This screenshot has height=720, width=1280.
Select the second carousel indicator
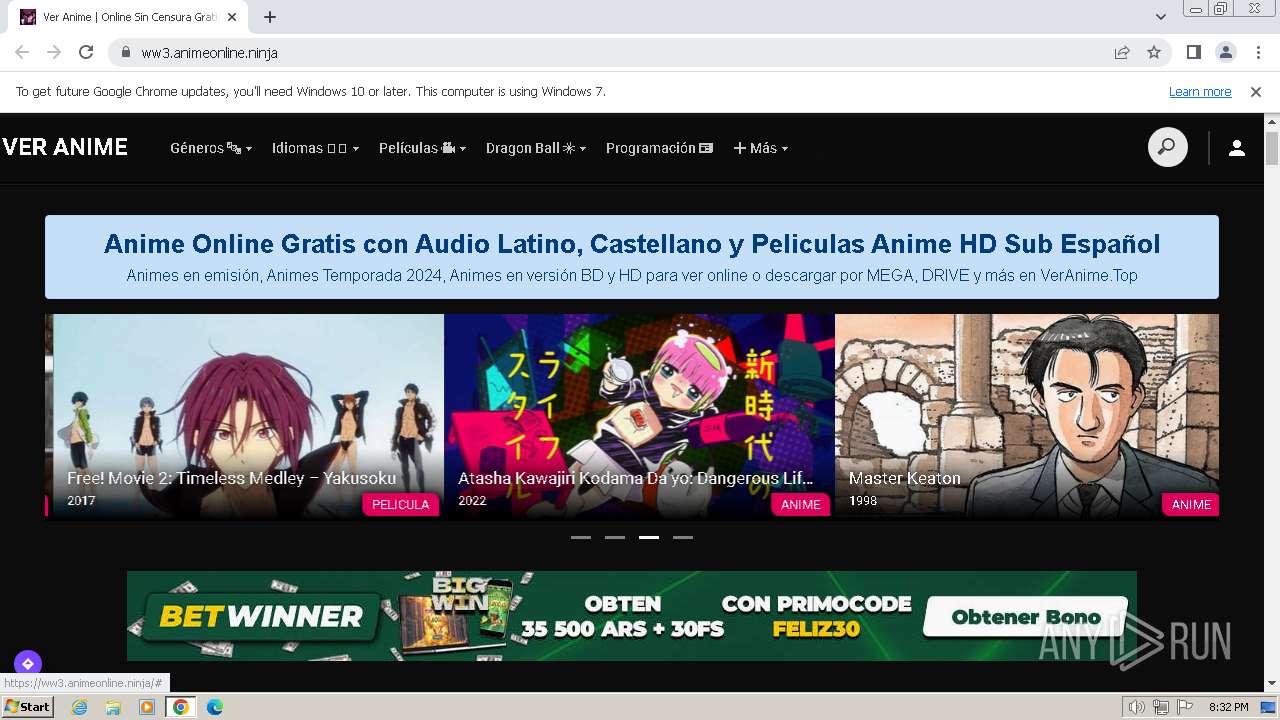615,537
